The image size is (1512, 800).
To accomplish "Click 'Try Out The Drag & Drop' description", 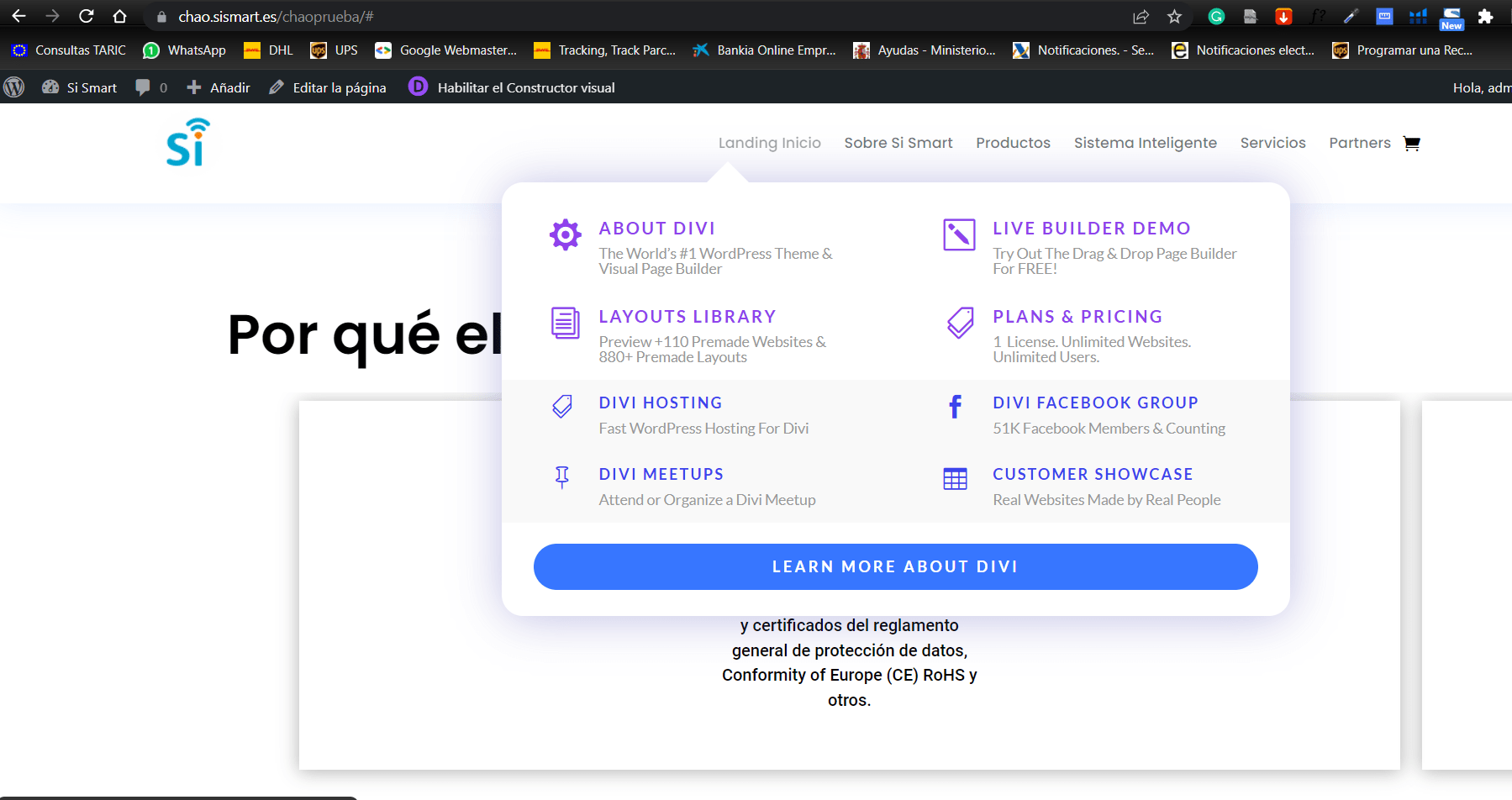I will (1114, 261).
